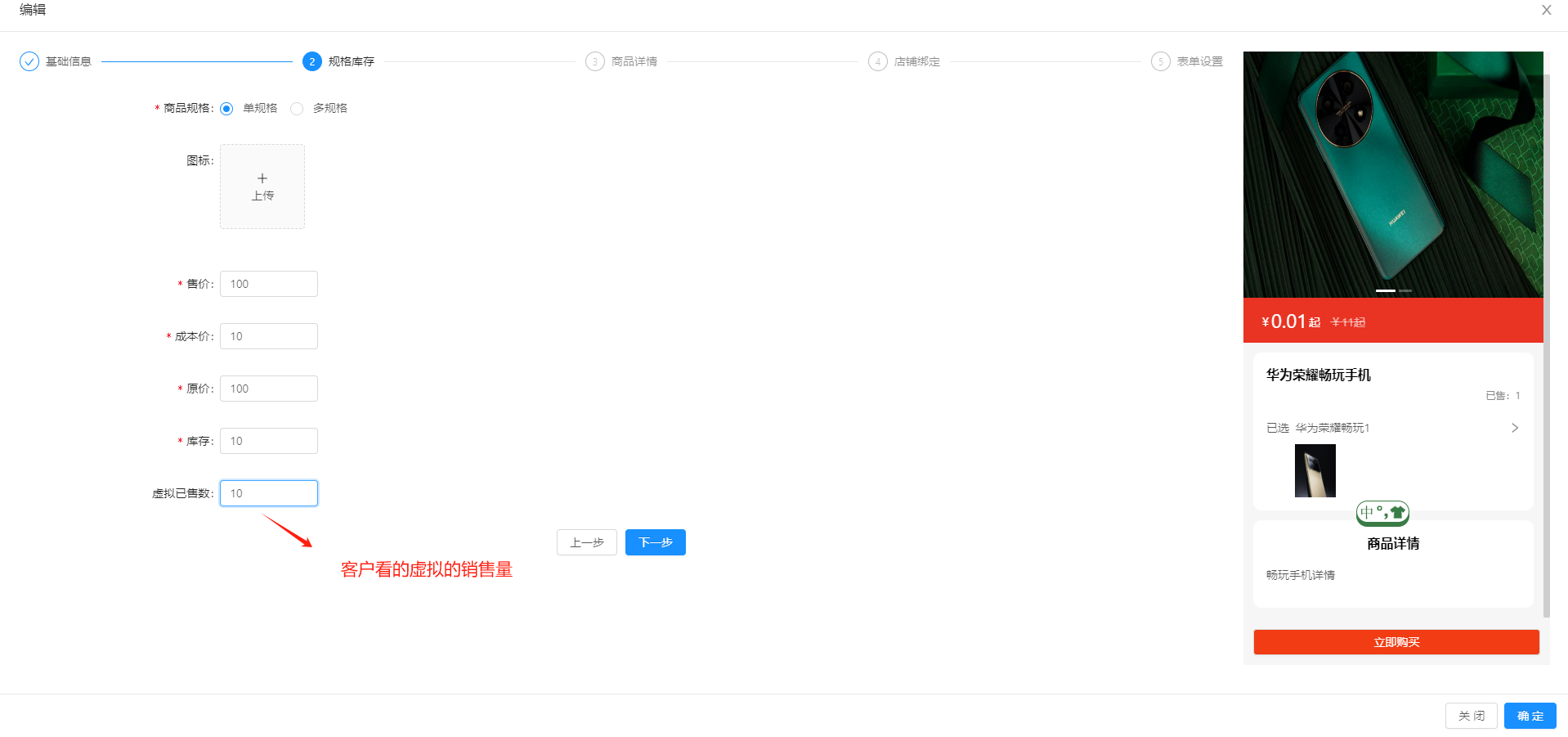Focus the 成本价 input field
Screen dimensions: 1568x737
(269, 336)
